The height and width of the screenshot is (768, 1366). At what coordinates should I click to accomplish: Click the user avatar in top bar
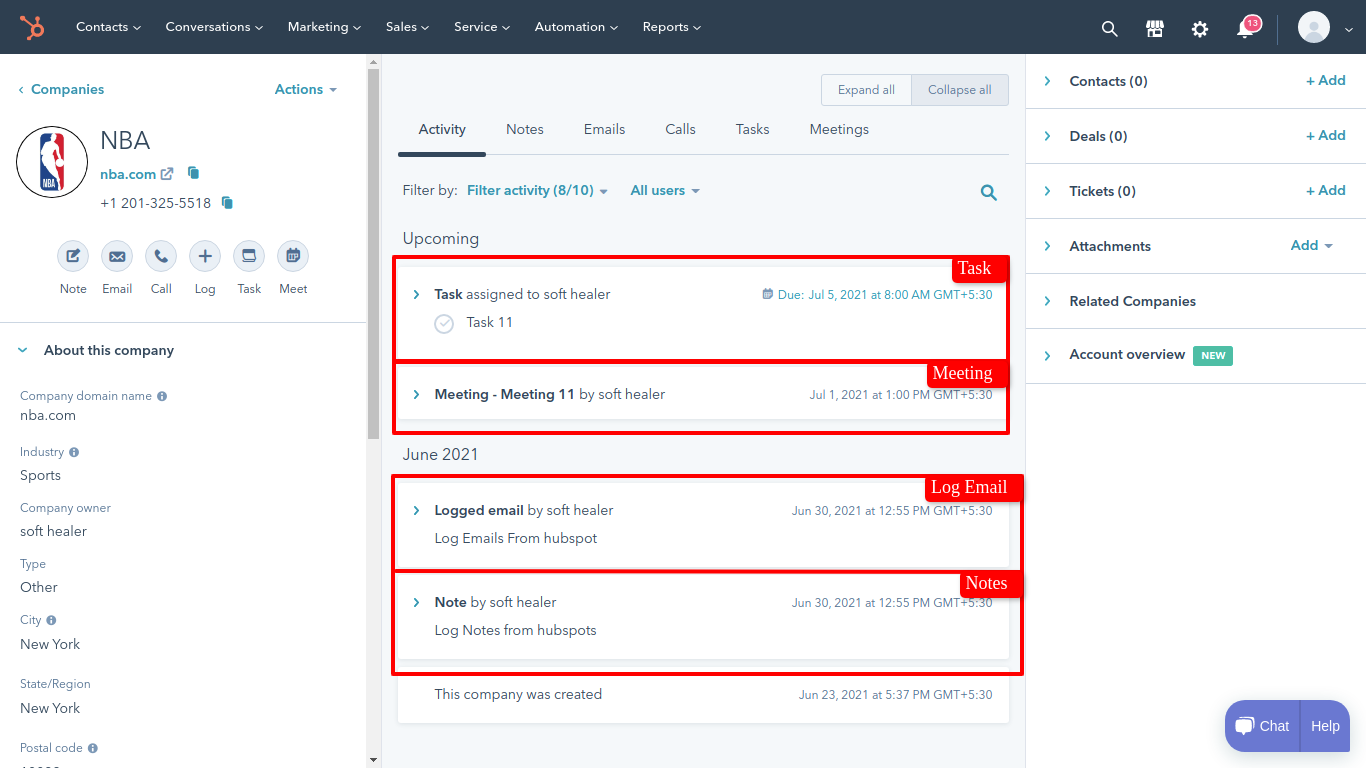coord(1314,27)
